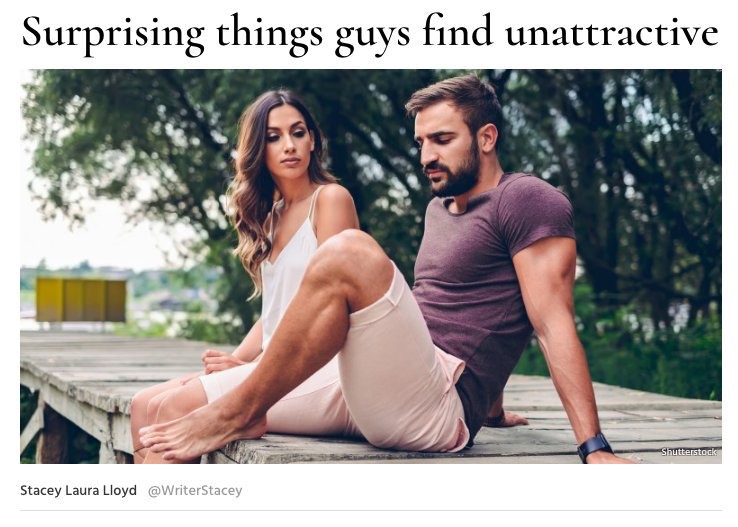
Task: Open author Stacey Laura Lloyd's profile
Action: pos(79,490)
